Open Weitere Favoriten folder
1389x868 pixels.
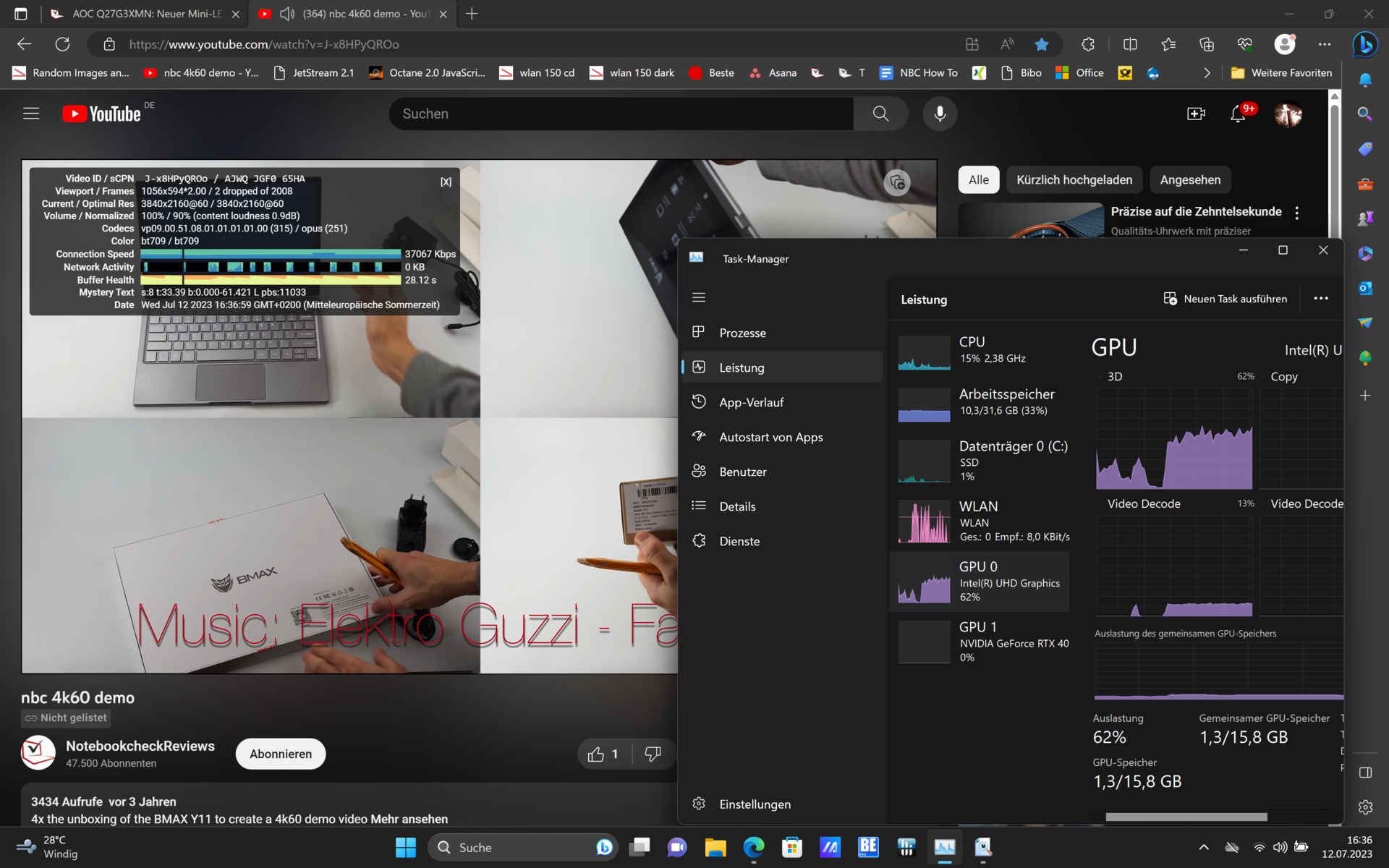click(1281, 73)
